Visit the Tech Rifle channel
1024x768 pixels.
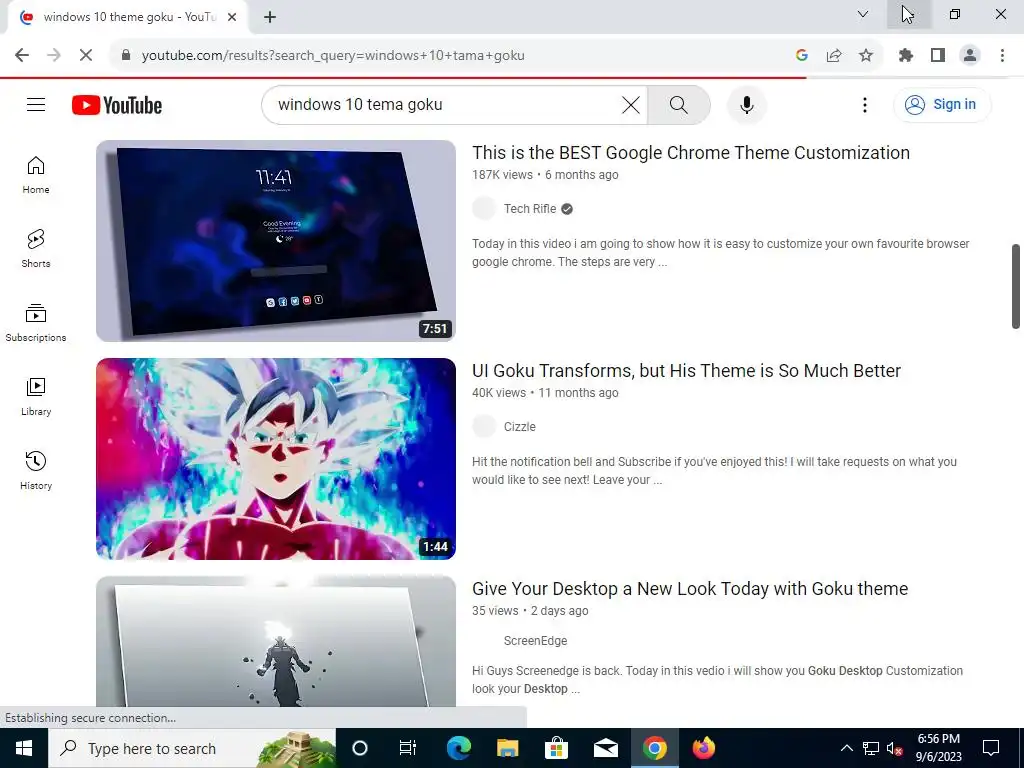click(x=530, y=209)
